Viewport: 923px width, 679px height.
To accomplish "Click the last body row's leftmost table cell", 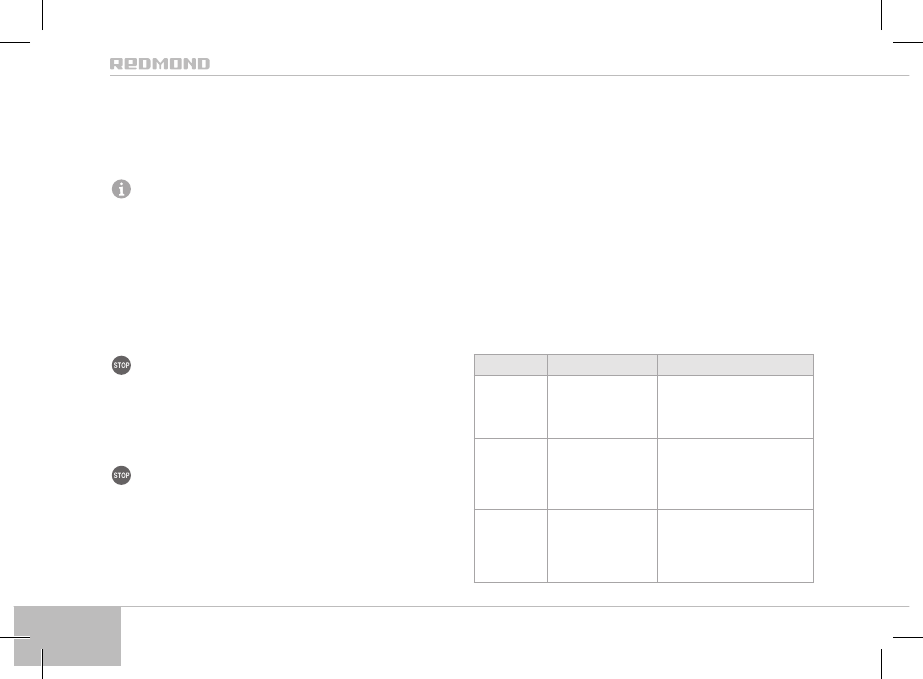I will (510, 545).
